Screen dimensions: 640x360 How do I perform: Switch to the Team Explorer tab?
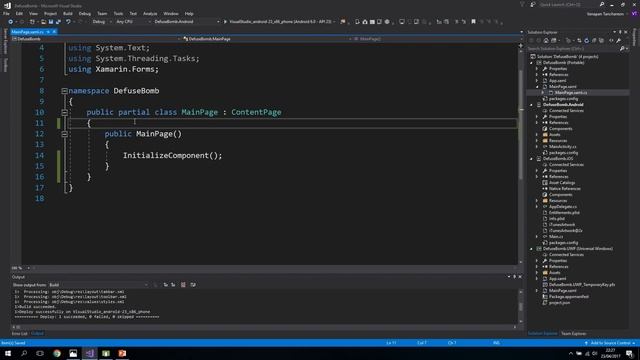click(x=573, y=333)
